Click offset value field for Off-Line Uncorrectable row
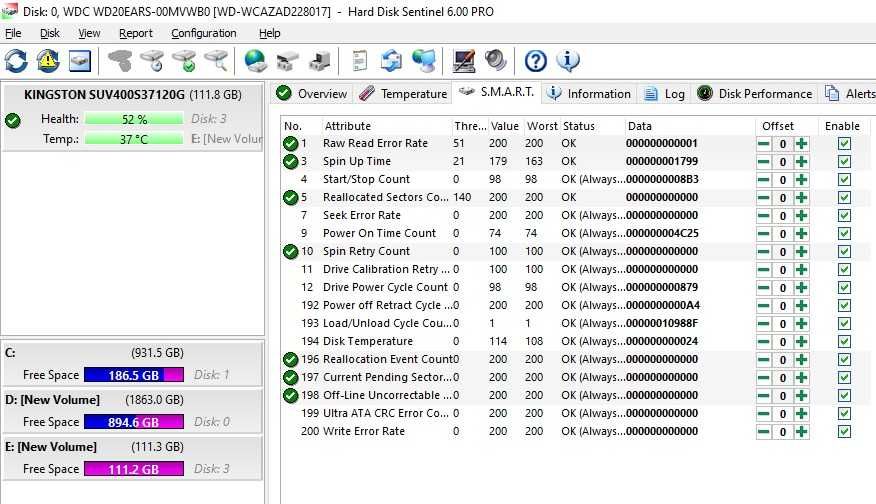 click(x=783, y=396)
